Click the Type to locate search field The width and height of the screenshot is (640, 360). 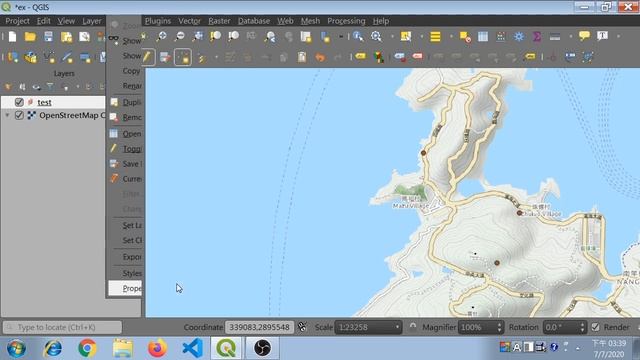(x=62, y=327)
